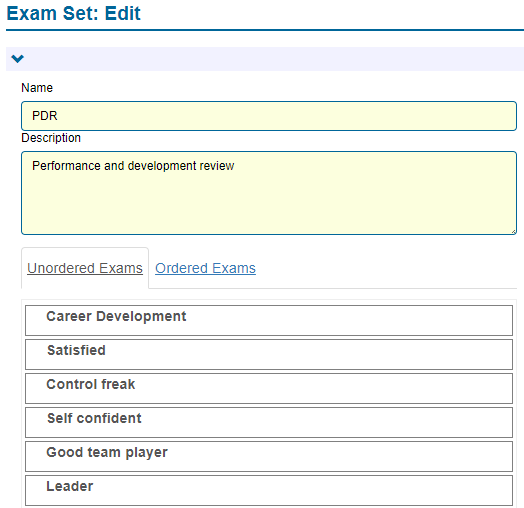Focus the Name field containing PDR

(269, 116)
